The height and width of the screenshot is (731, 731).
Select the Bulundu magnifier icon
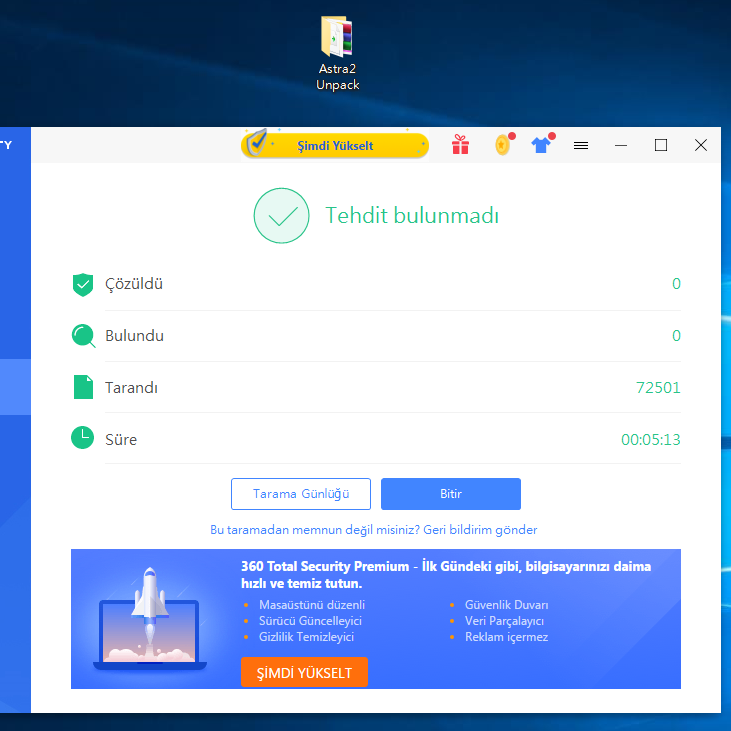83,336
